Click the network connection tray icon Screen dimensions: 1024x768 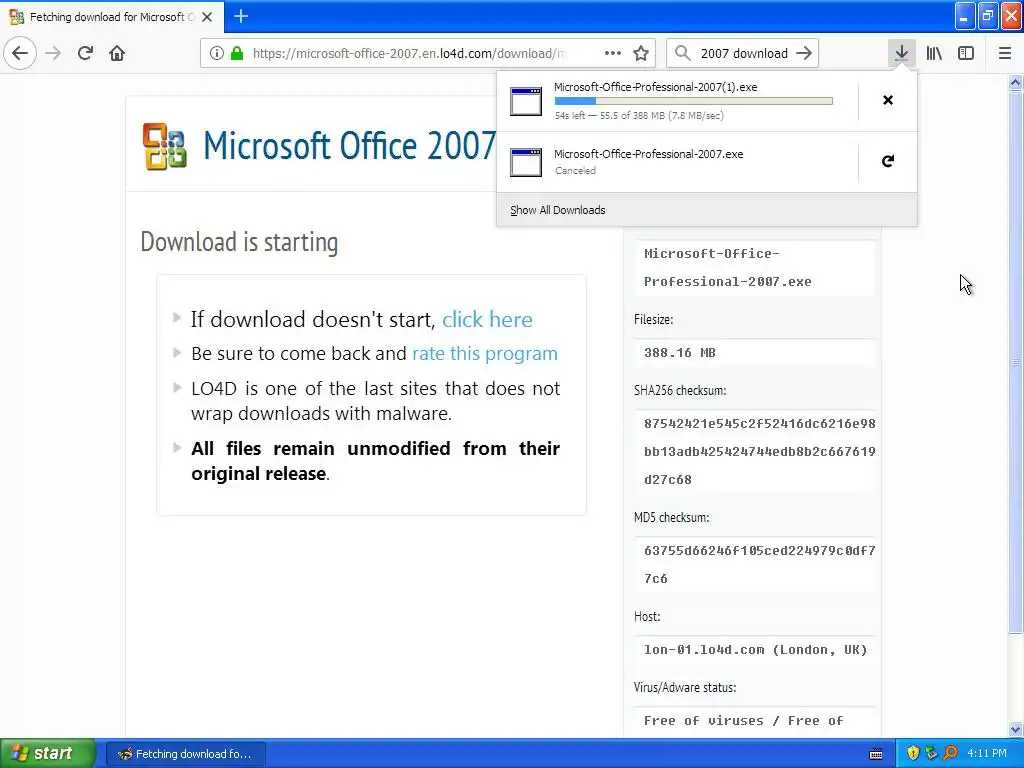point(931,753)
